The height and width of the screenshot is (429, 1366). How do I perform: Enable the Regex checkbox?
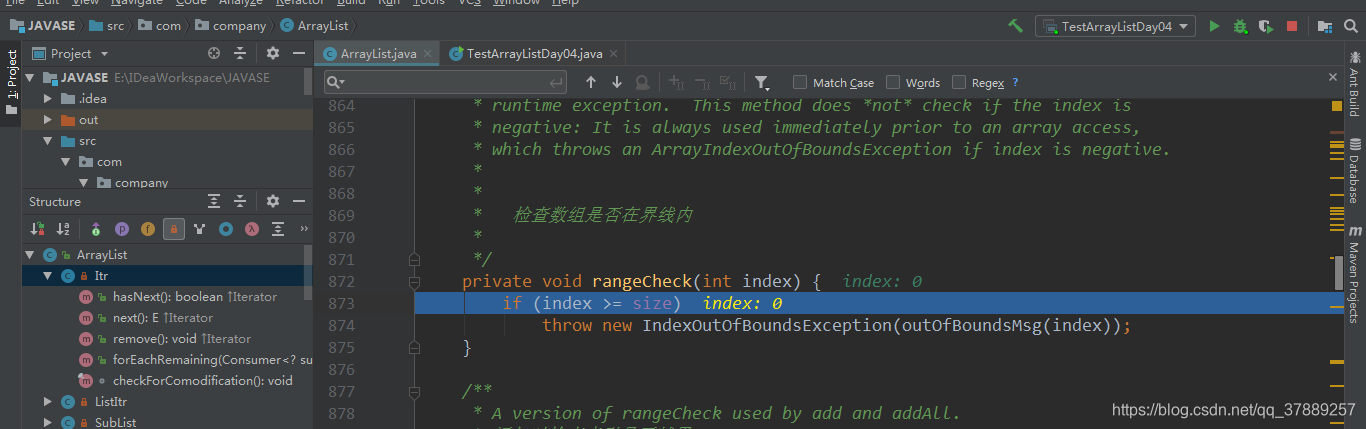tap(959, 82)
